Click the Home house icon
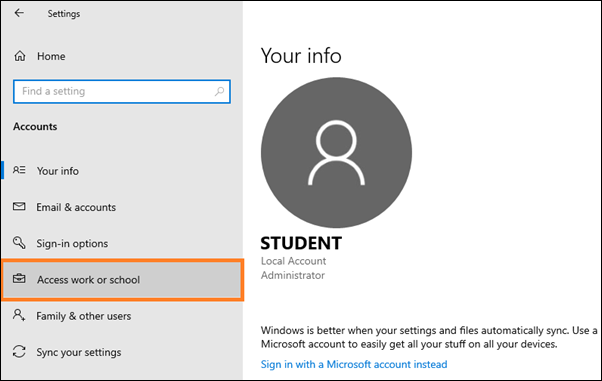Image resolution: width=602 pixels, height=381 pixels. (20, 56)
